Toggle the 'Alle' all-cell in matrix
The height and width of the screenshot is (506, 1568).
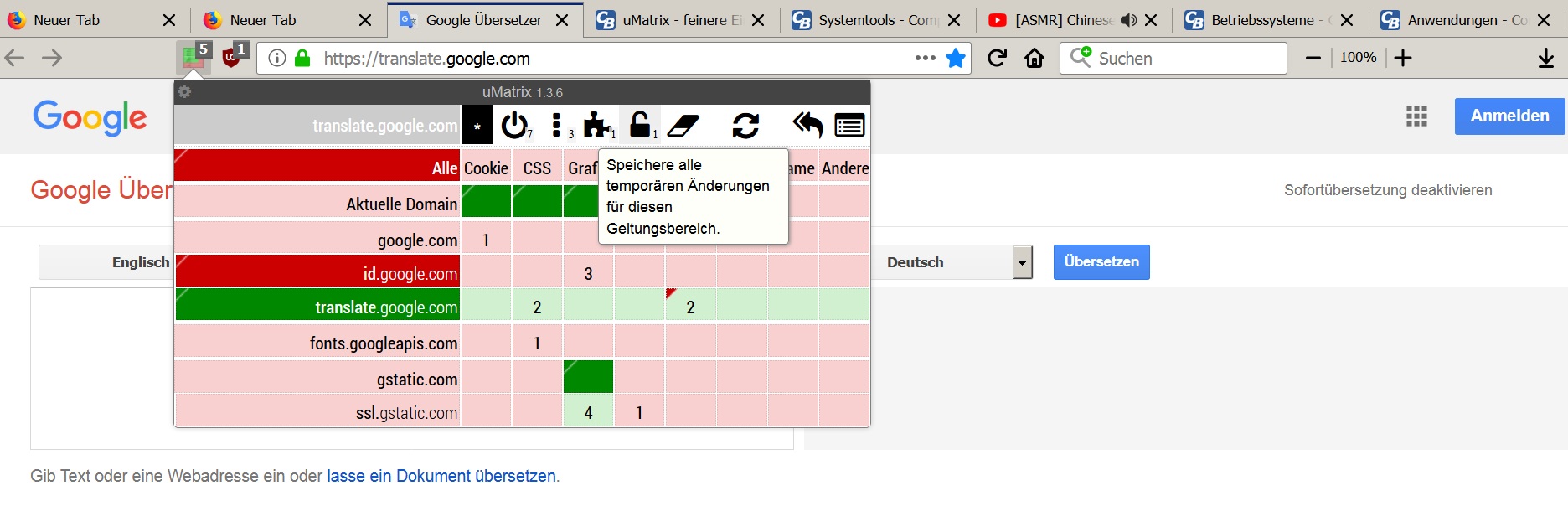pos(317,165)
